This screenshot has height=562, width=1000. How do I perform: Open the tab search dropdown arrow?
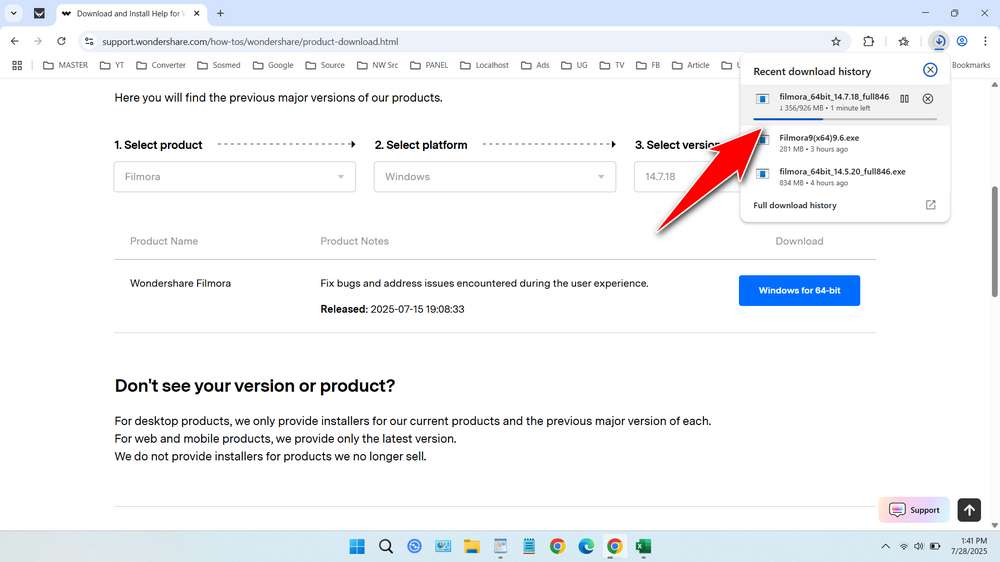(13, 13)
